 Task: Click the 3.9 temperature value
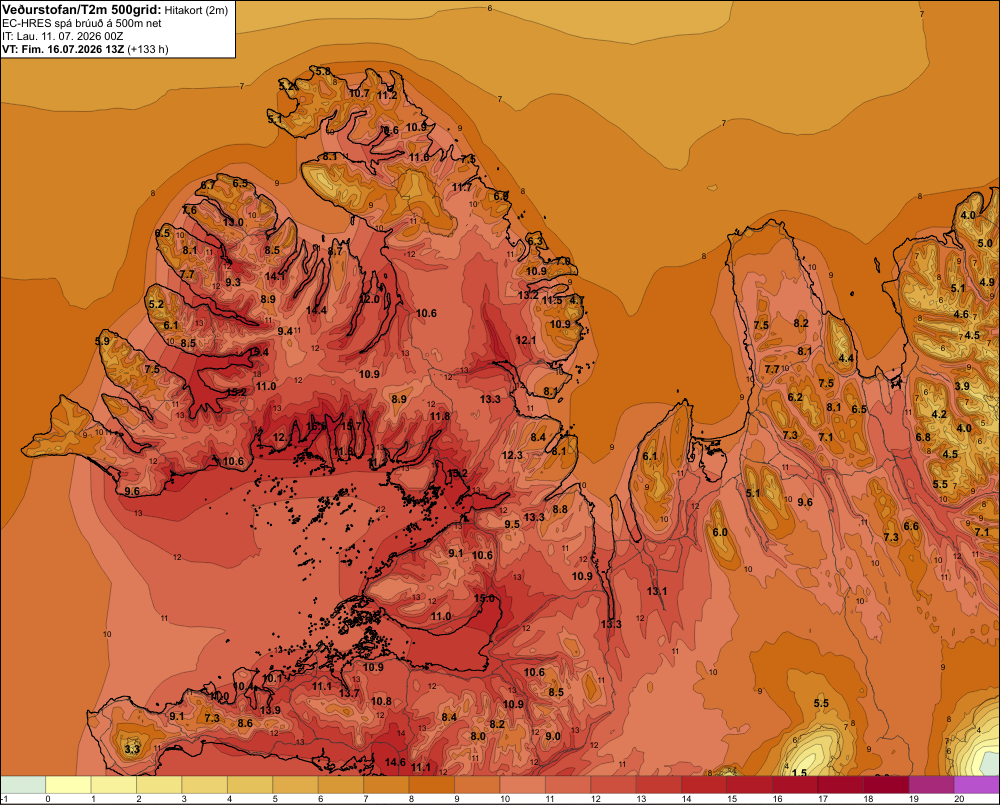[x=962, y=386]
